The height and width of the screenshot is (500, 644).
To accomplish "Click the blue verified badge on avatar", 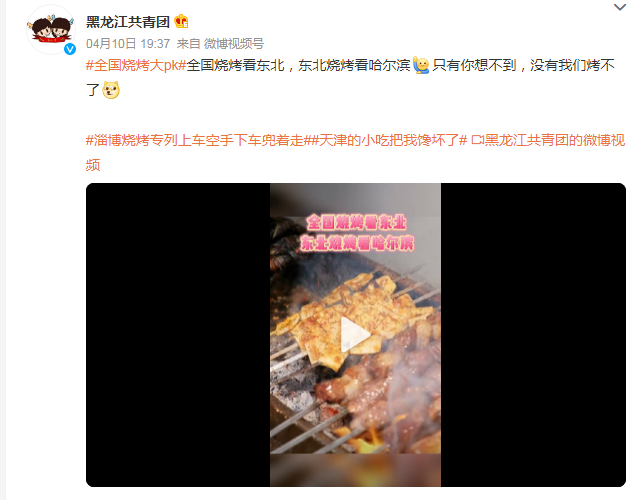I will tap(70, 49).
